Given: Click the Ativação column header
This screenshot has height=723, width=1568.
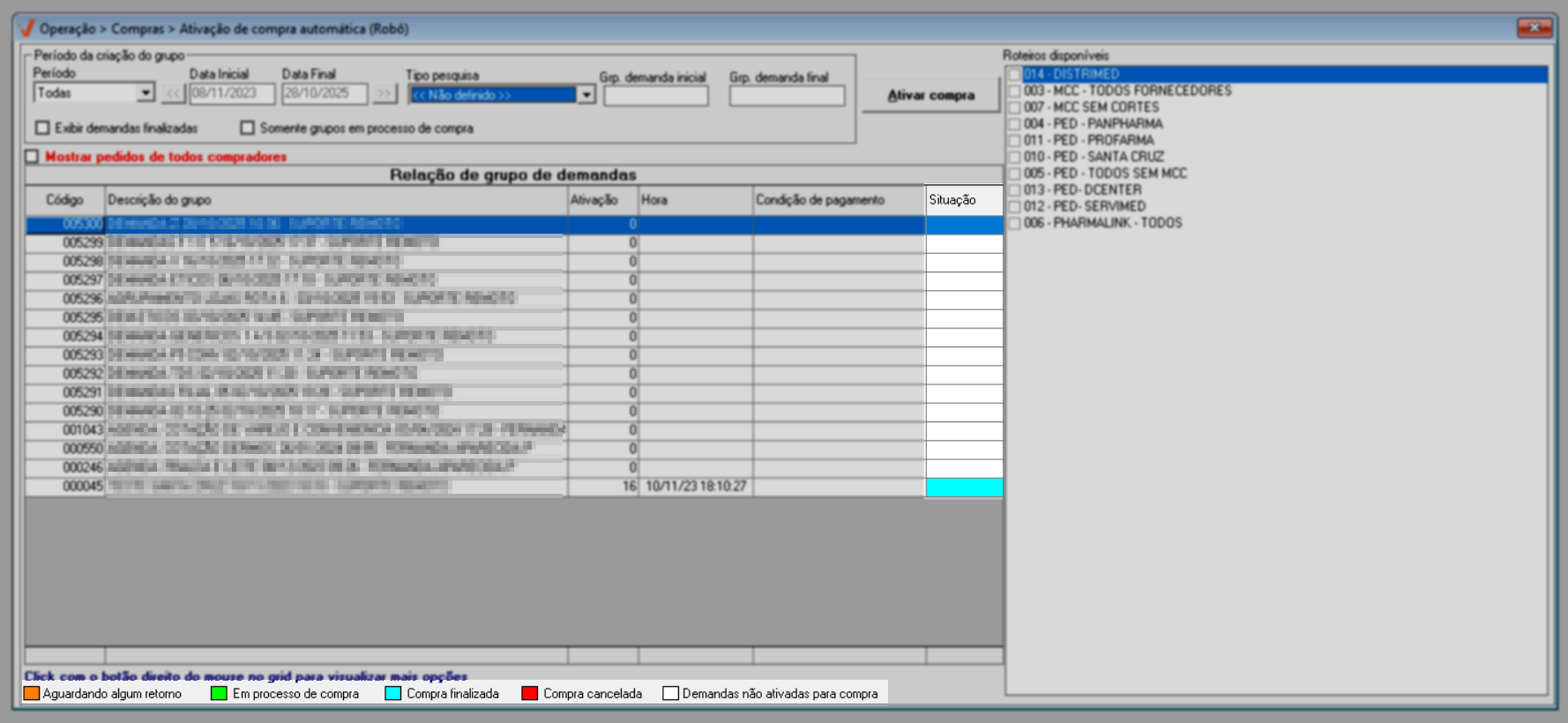Looking at the screenshot, I should click(x=603, y=200).
